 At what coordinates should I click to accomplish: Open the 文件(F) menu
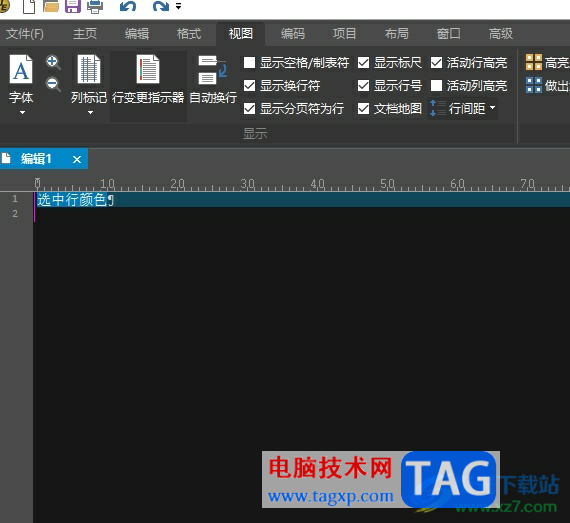[25, 34]
